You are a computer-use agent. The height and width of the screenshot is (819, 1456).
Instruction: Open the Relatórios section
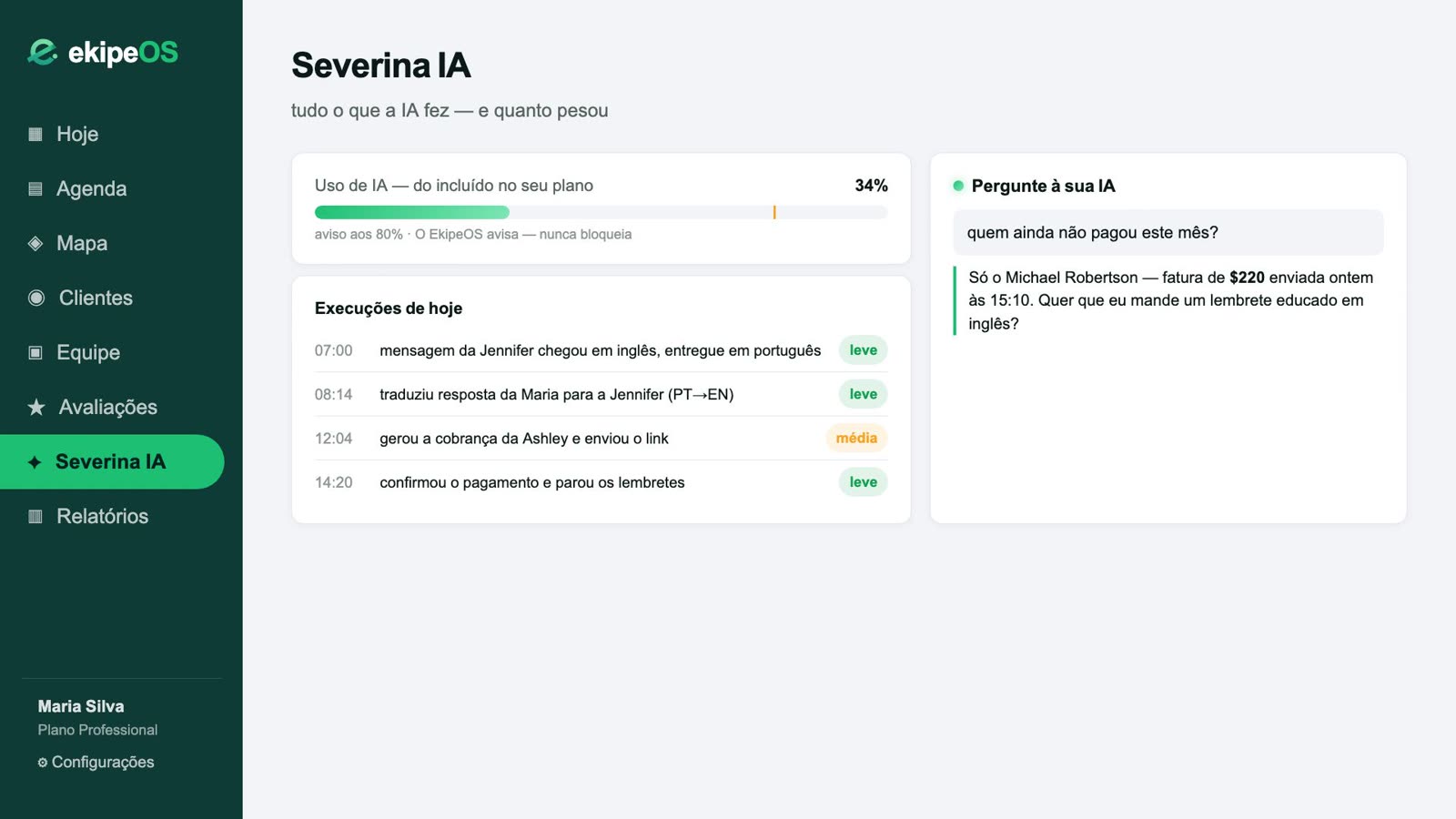pos(112,516)
